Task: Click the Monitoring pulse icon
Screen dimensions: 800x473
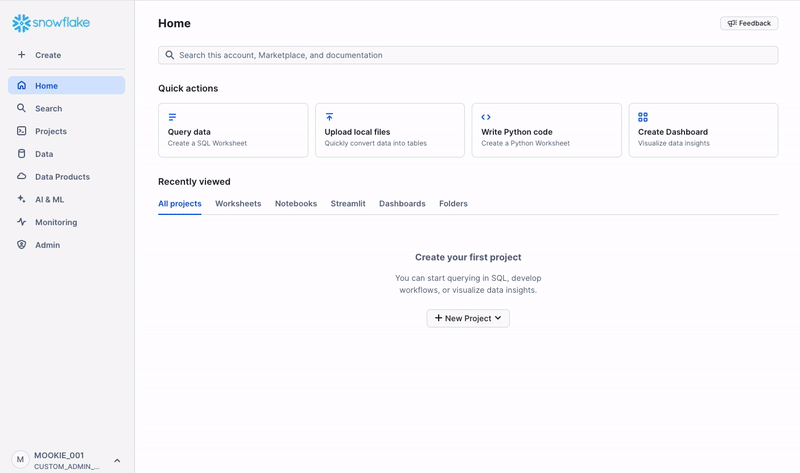Action: pos(21,222)
